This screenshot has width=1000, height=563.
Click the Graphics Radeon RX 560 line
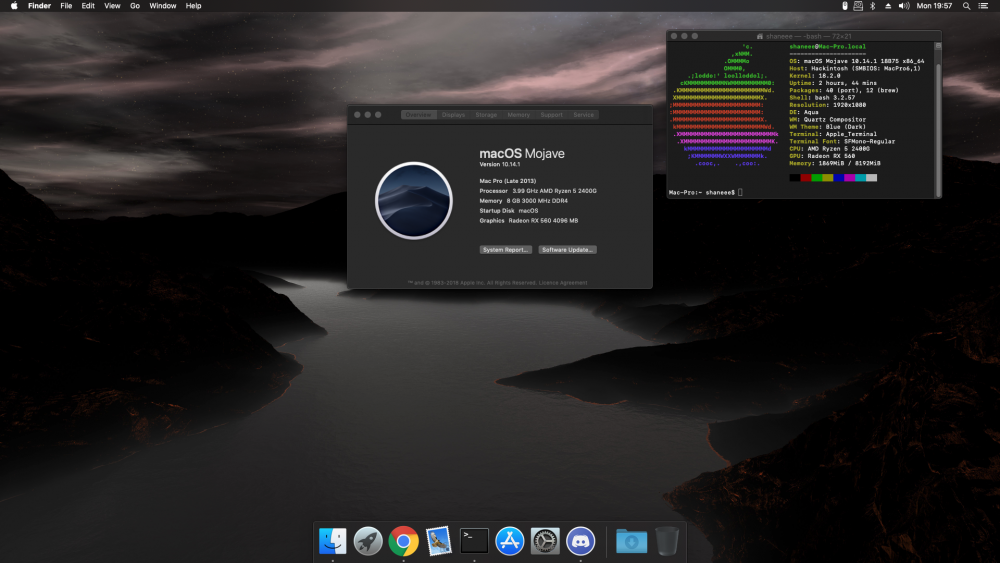coord(529,221)
